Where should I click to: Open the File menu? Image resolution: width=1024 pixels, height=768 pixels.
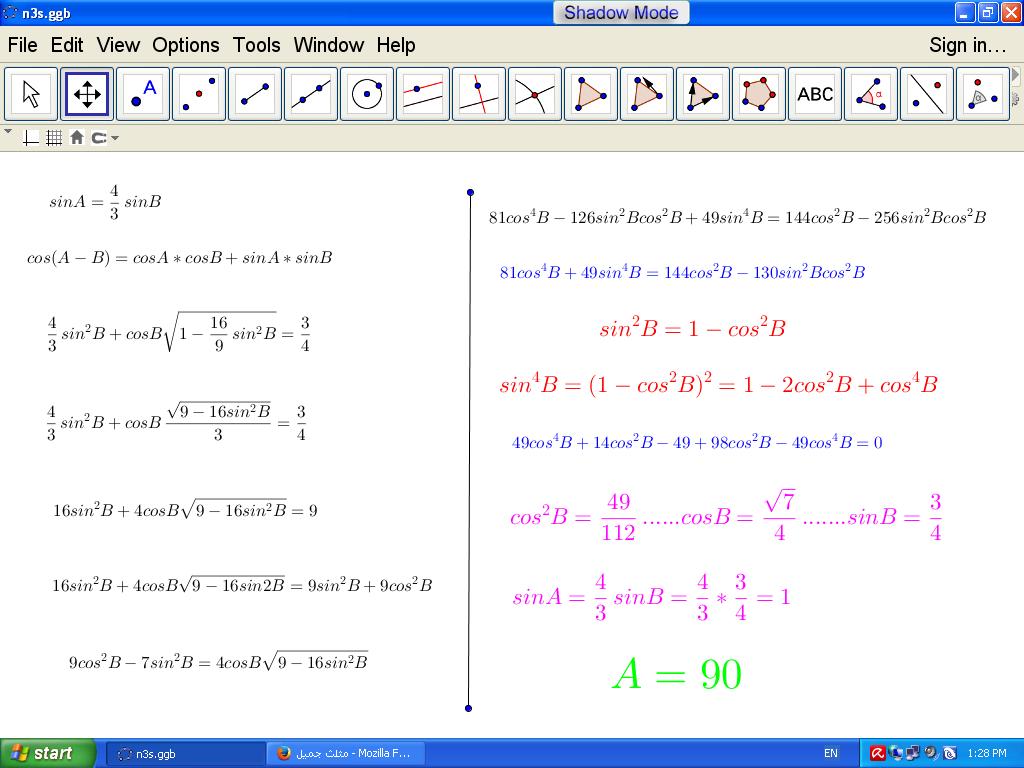pyautogui.click(x=22, y=45)
